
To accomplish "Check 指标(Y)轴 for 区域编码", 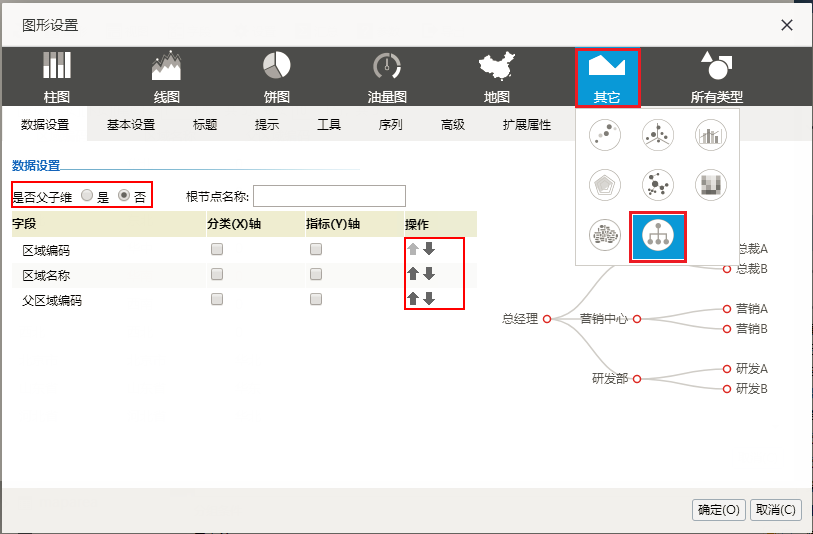I will [316, 249].
